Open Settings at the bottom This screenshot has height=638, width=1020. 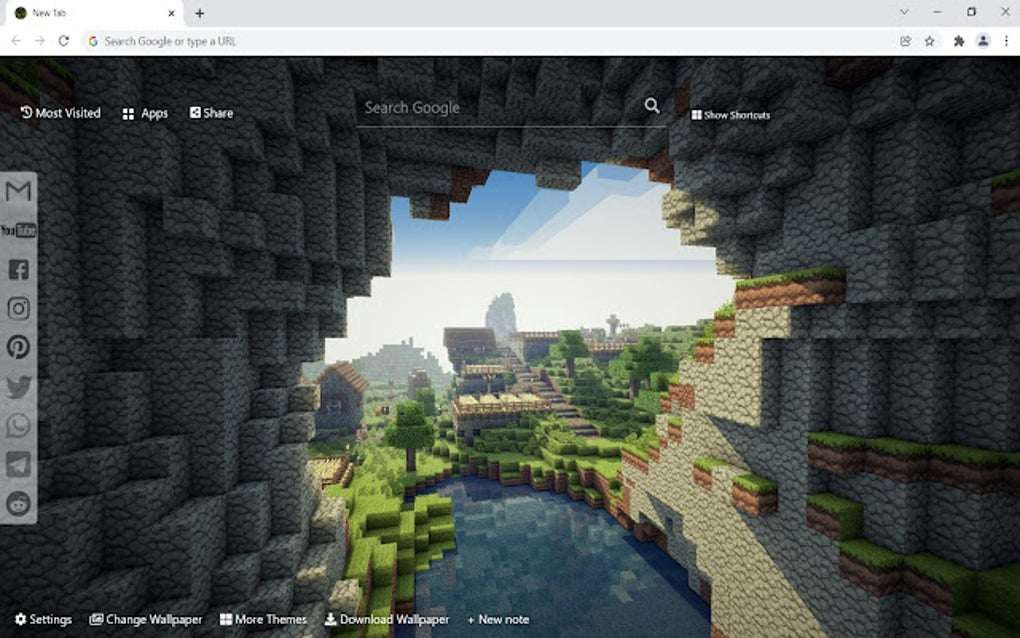coord(43,619)
